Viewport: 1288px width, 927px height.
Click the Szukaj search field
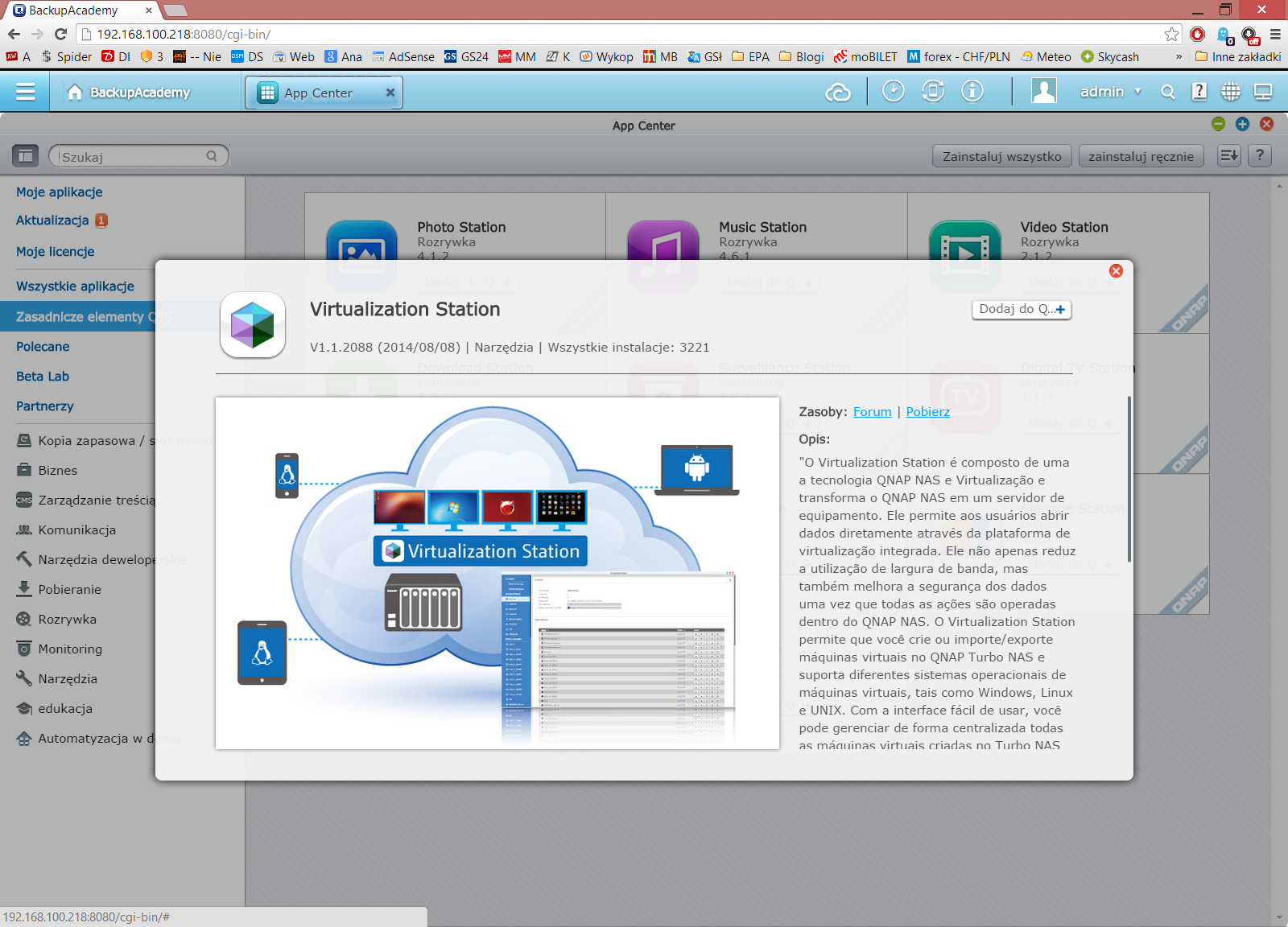tap(138, 156)
